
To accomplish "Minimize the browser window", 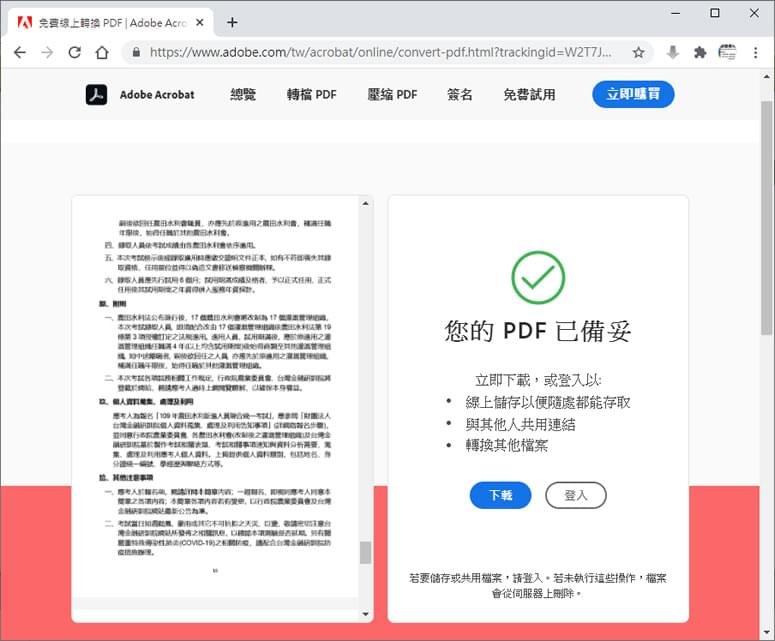I will pyautogui.click(x=676, y=13).
